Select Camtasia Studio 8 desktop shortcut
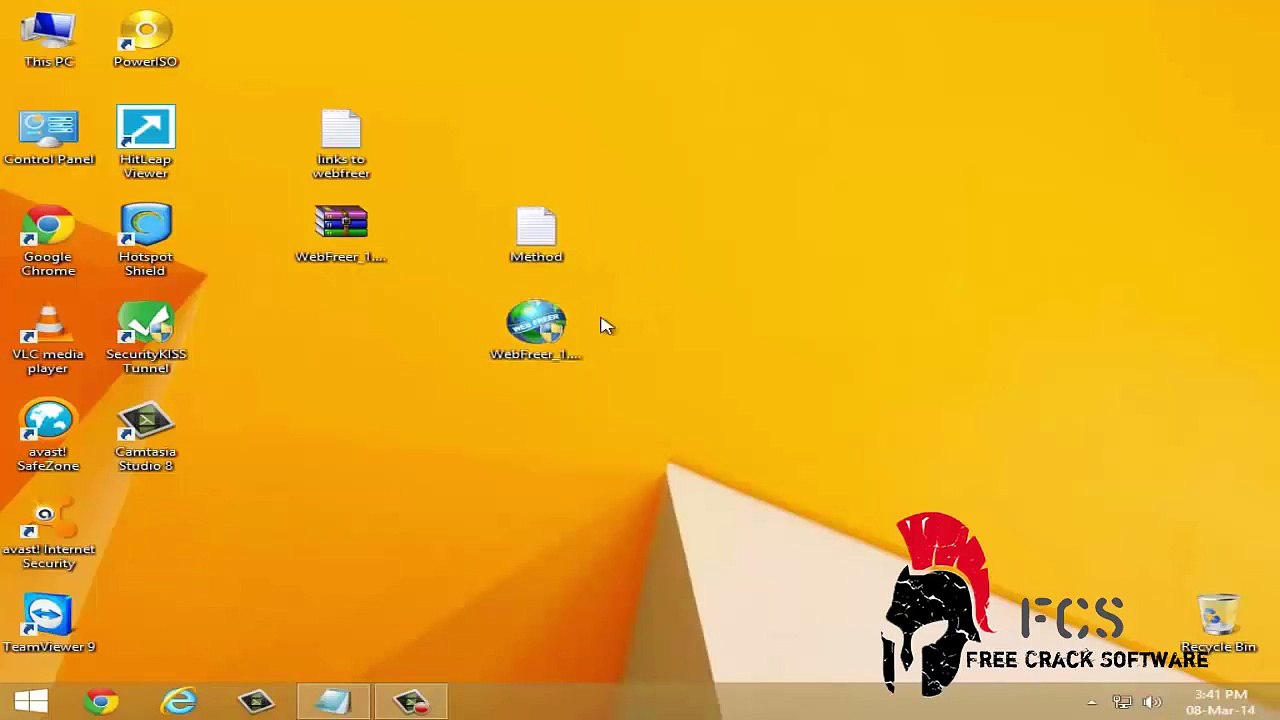This screenshot has height=720, width=1280. coord(145,435)
